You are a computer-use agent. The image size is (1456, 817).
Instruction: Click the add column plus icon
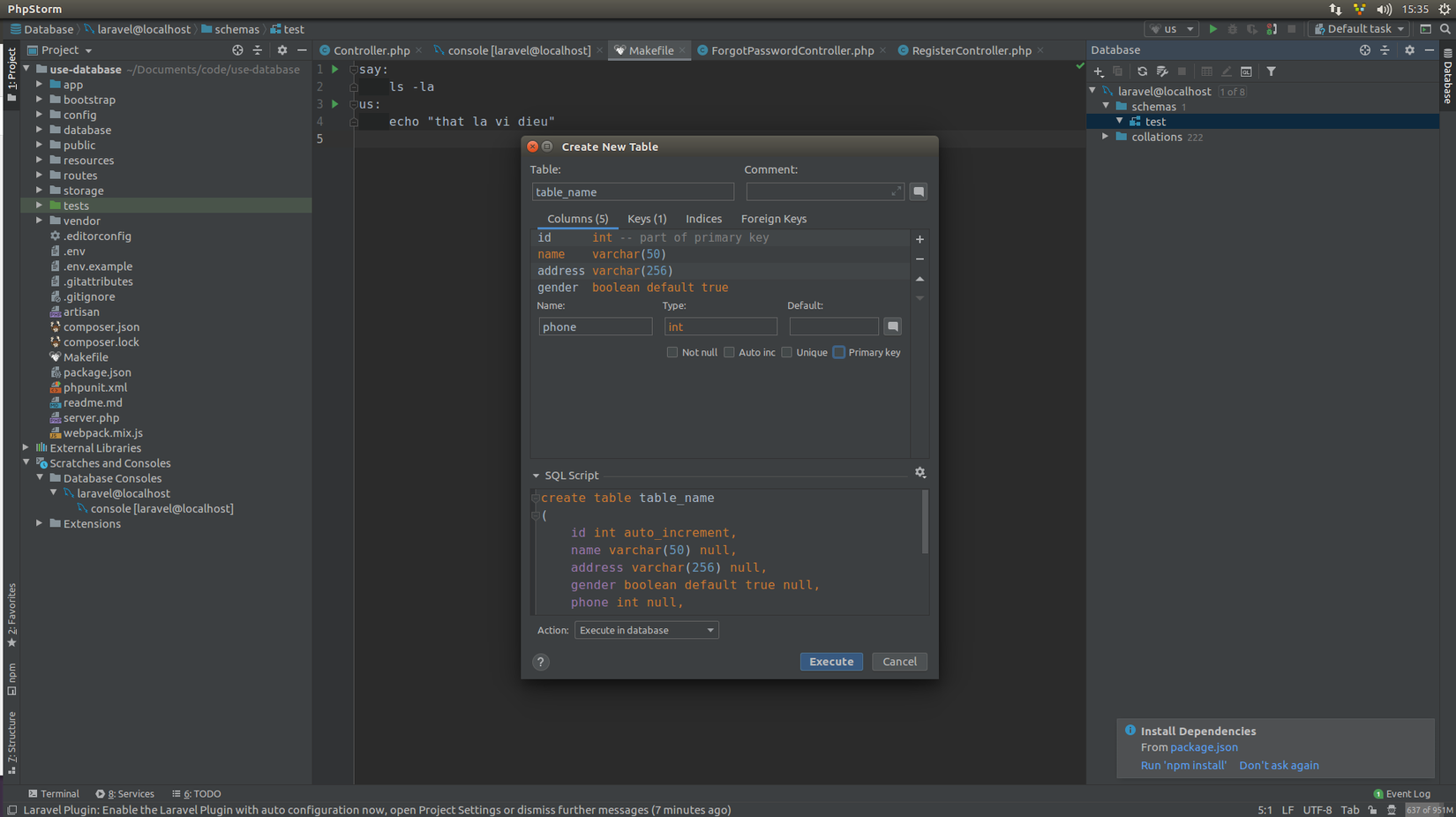click(x=919, y=239)
